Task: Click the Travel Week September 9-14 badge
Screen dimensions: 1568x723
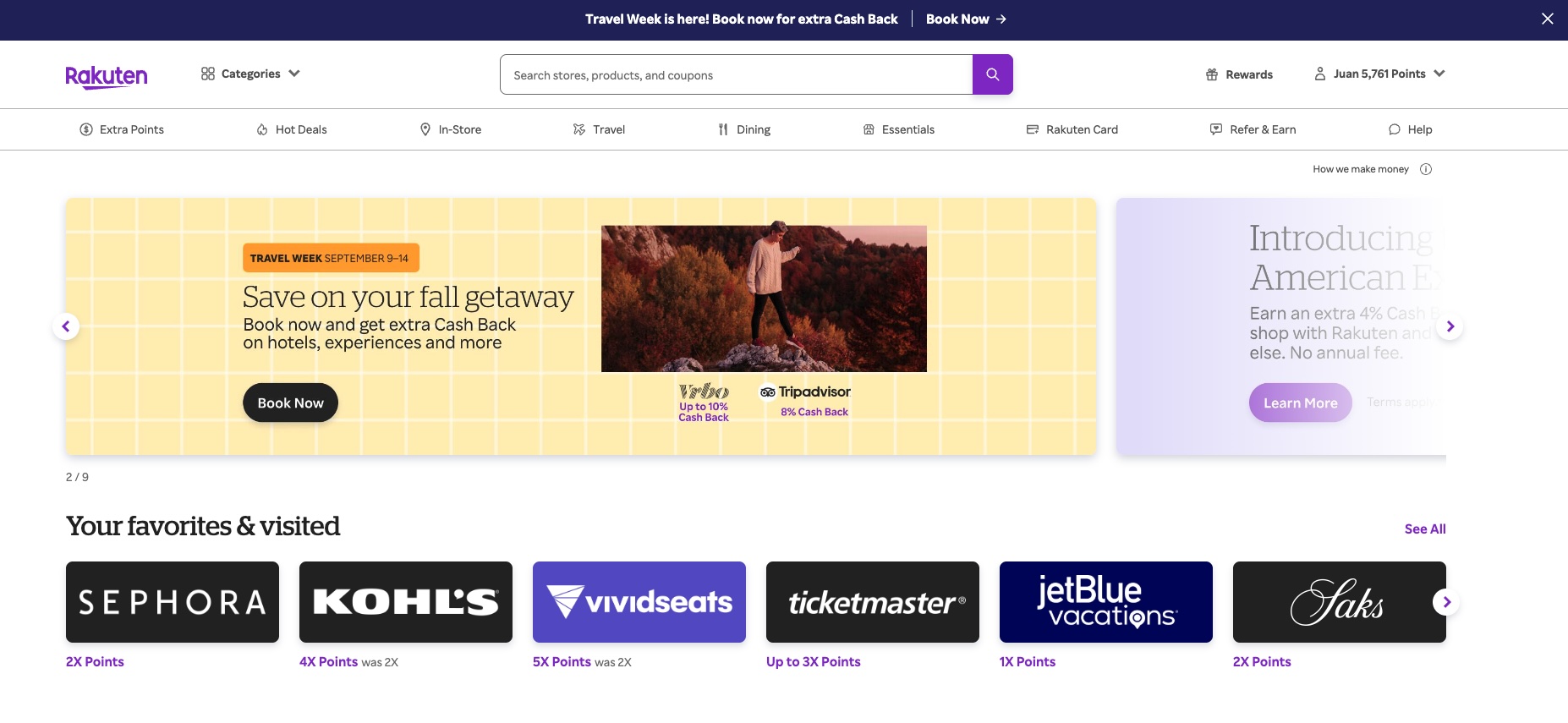Action: tap(331, 258)
